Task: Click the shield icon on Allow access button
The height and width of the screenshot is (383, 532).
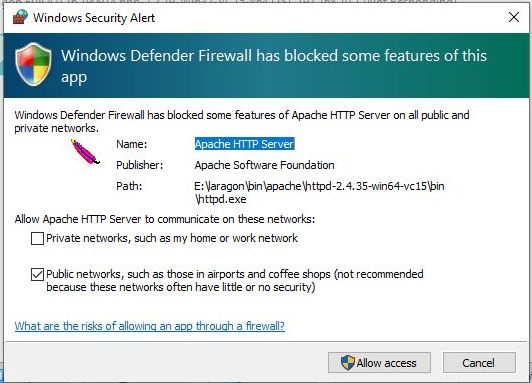Action: tap(347, 363)
